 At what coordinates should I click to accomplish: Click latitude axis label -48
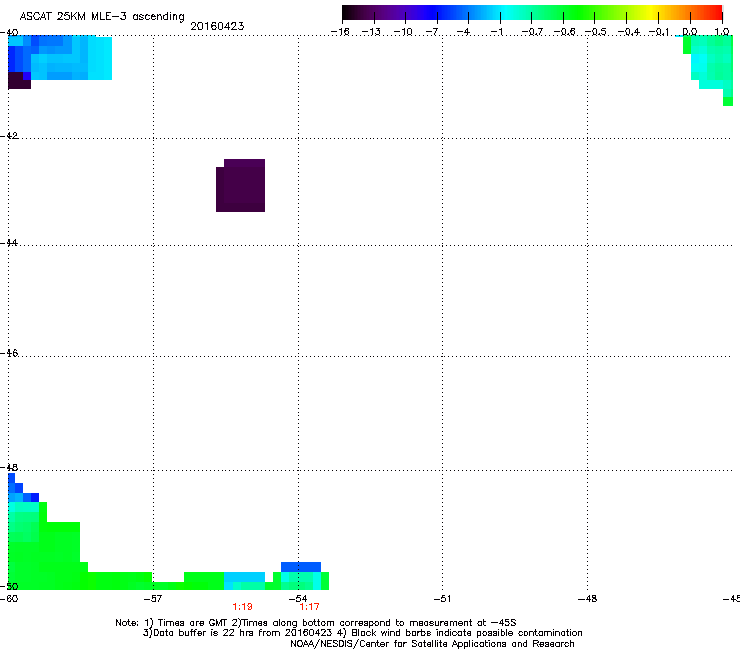coord(9,467)
